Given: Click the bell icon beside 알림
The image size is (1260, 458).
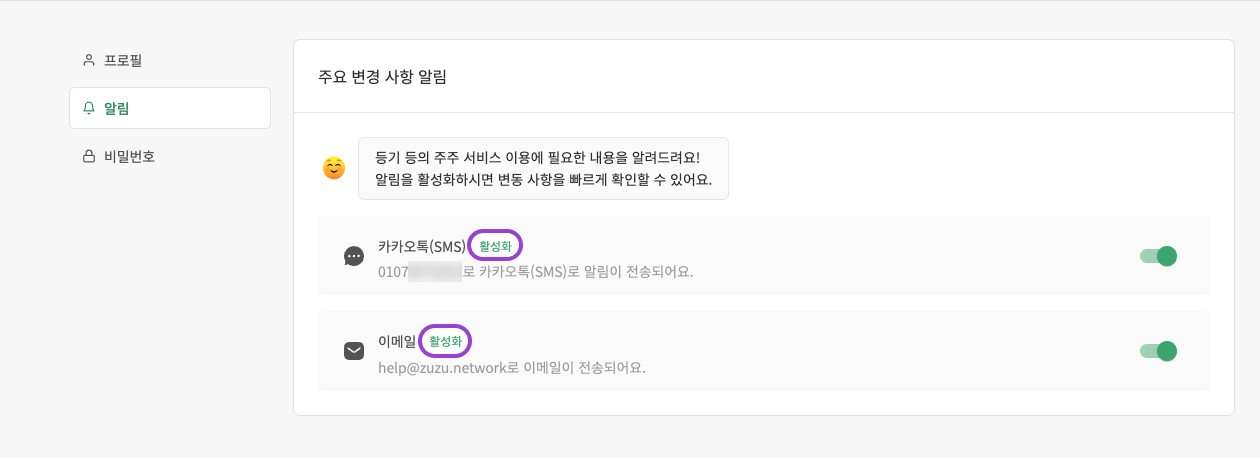Looking at the screenshot, I should point(89,108).
